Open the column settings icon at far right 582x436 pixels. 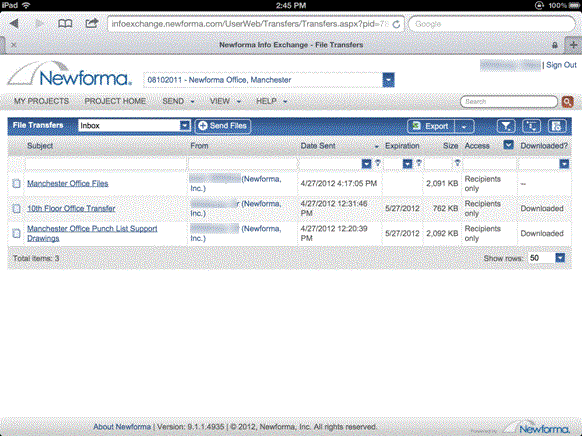pos(557,126)
